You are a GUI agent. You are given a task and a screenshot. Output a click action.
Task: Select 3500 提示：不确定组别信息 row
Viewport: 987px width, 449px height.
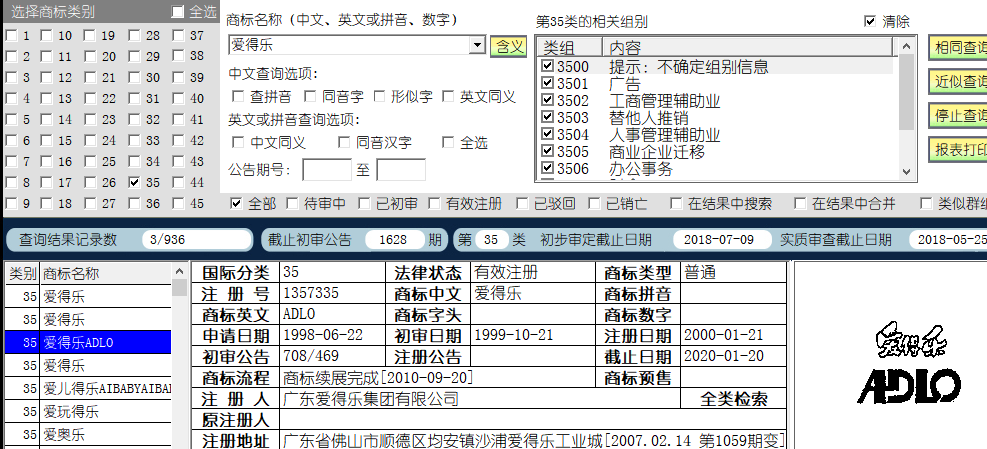point(718,66)
